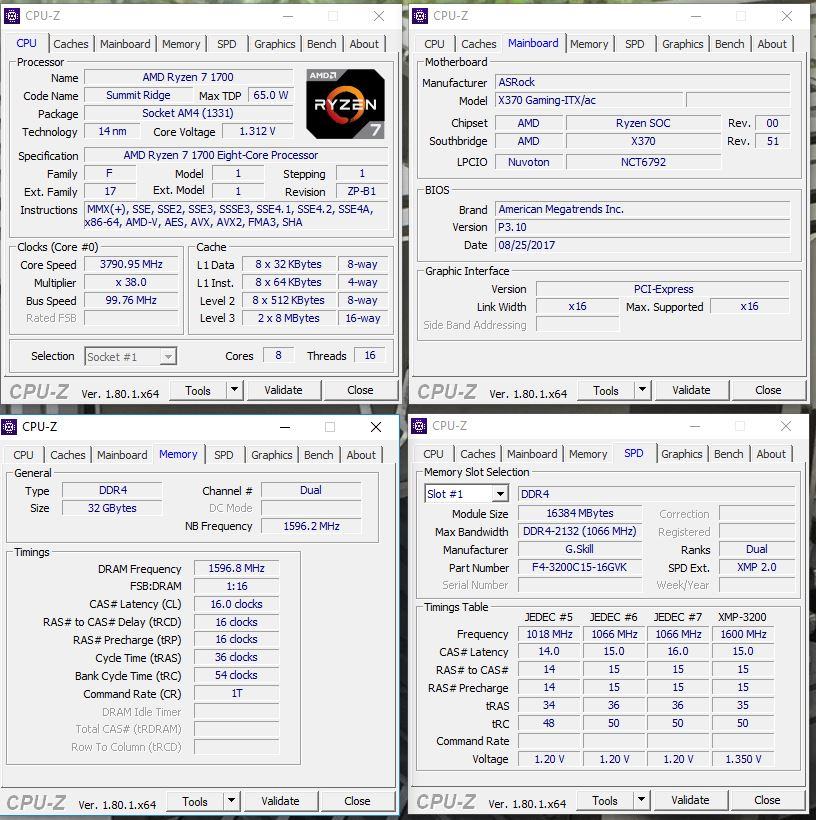Click the processor name "AMD Ryzen 7 1700" field

188,77
